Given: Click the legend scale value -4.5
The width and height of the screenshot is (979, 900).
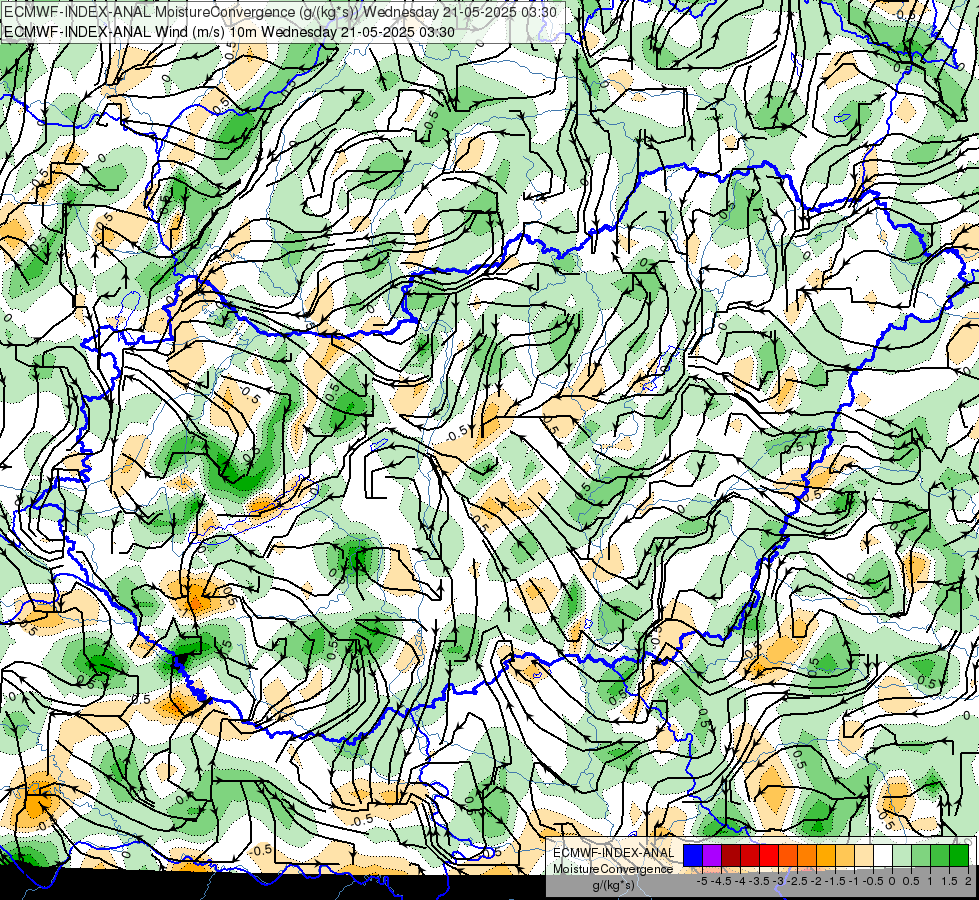Looking at the screenshot, I should coord(722,881).
